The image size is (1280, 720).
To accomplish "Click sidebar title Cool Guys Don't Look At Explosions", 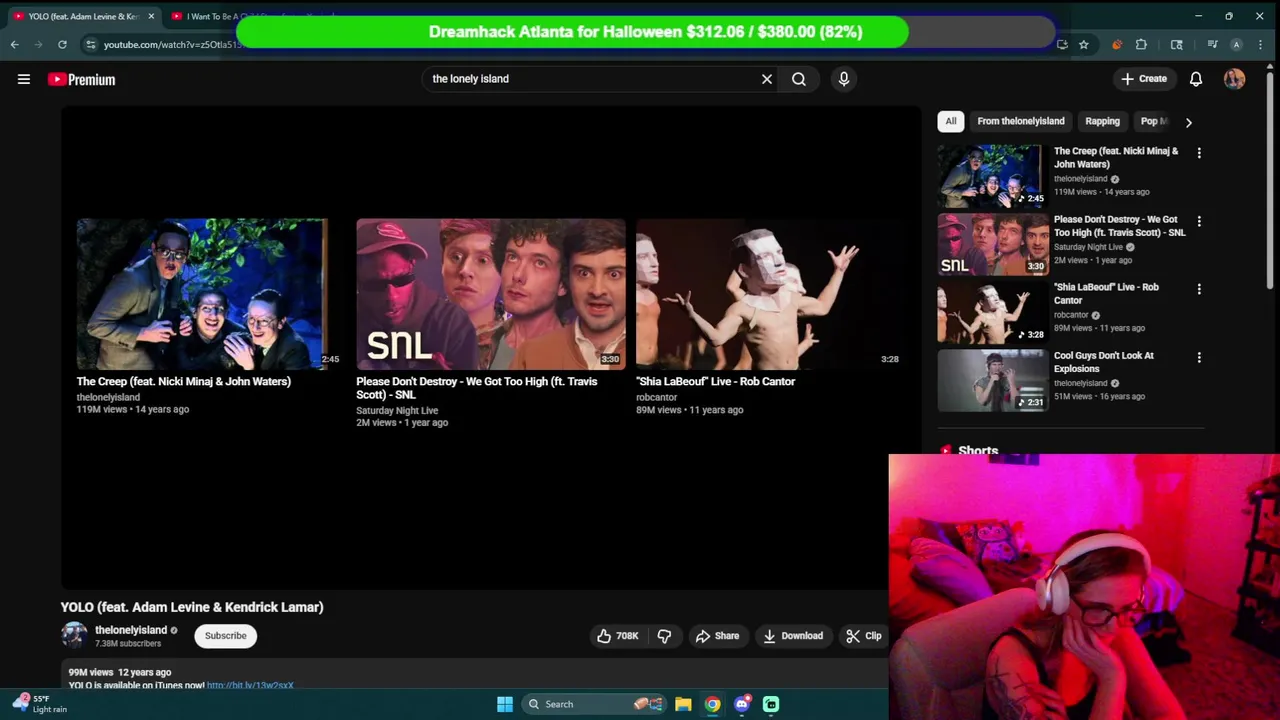I will click(1104, 362).
